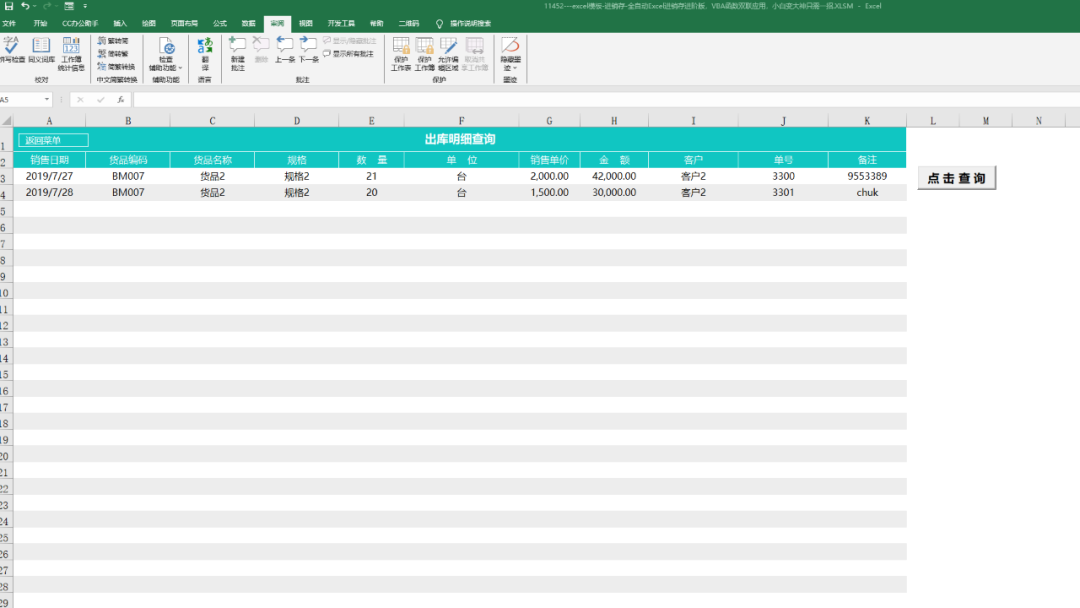Screen dimensions: 1080x608
Task: Customize the quick access toolbar dropdown
Action: [x=85, y=6]
